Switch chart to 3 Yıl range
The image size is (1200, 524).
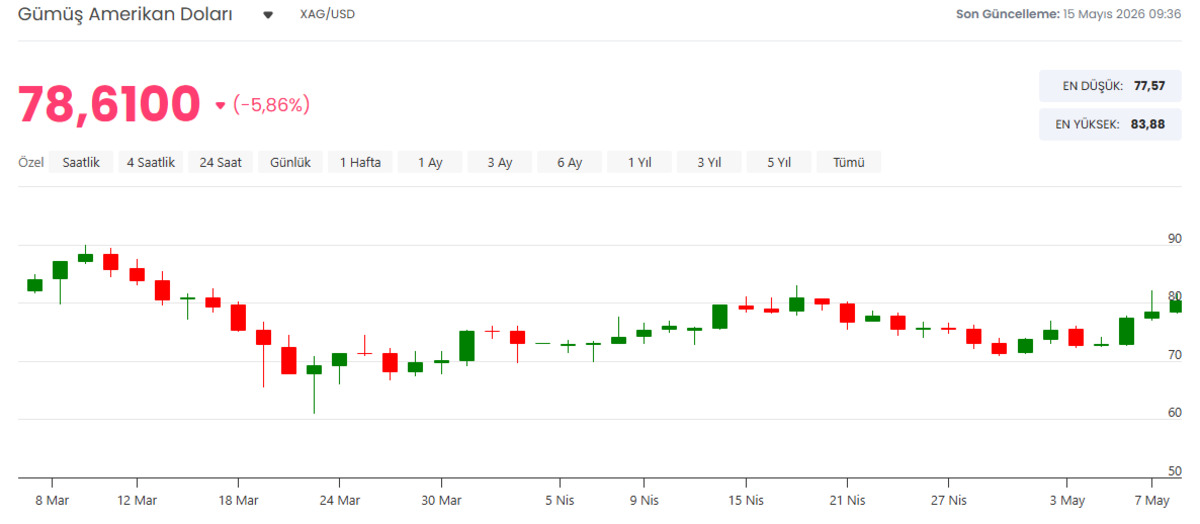tap(709, 162)
